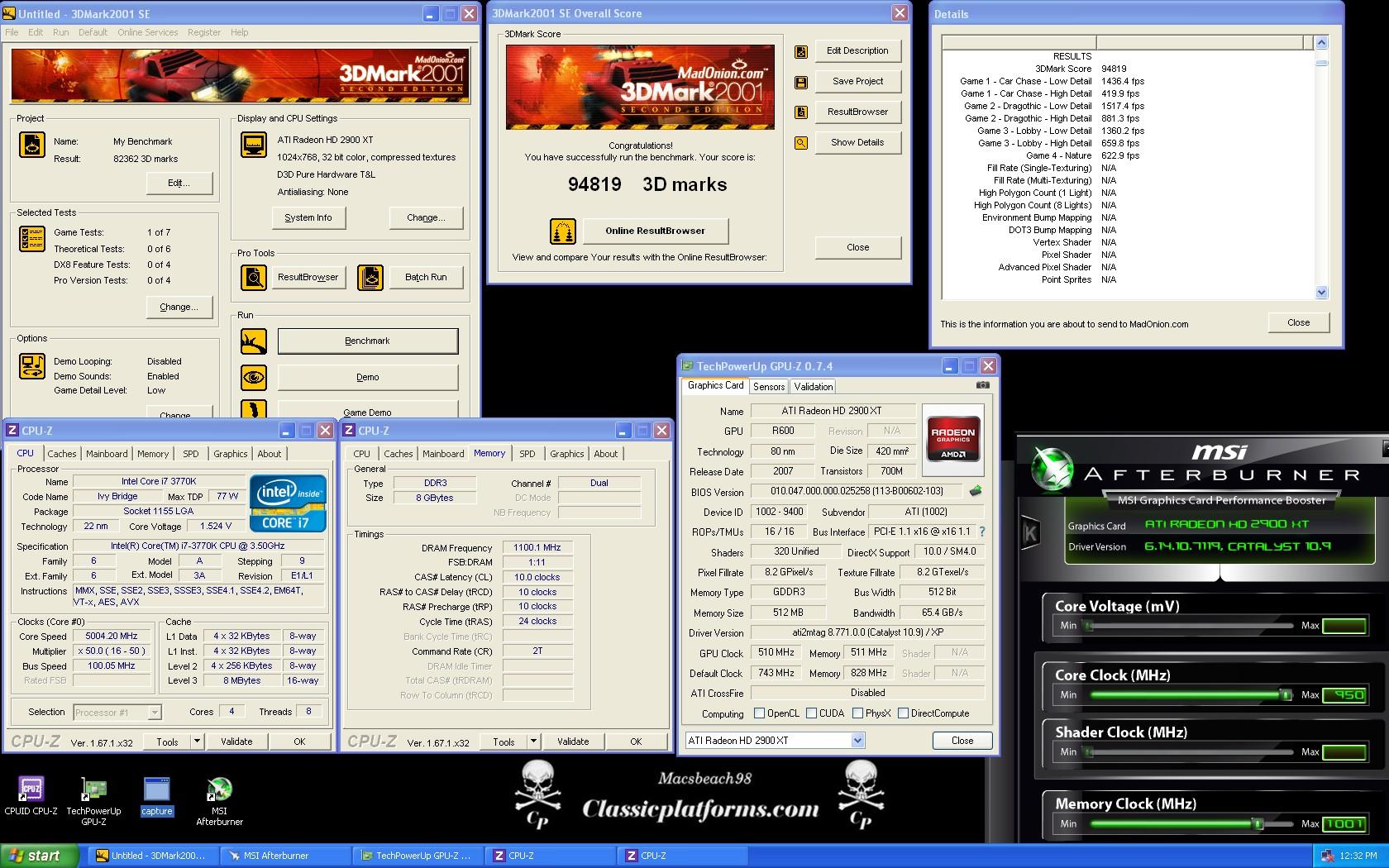
Task: Click the Afterburner K side tab icon
Action: (1030, 532)
